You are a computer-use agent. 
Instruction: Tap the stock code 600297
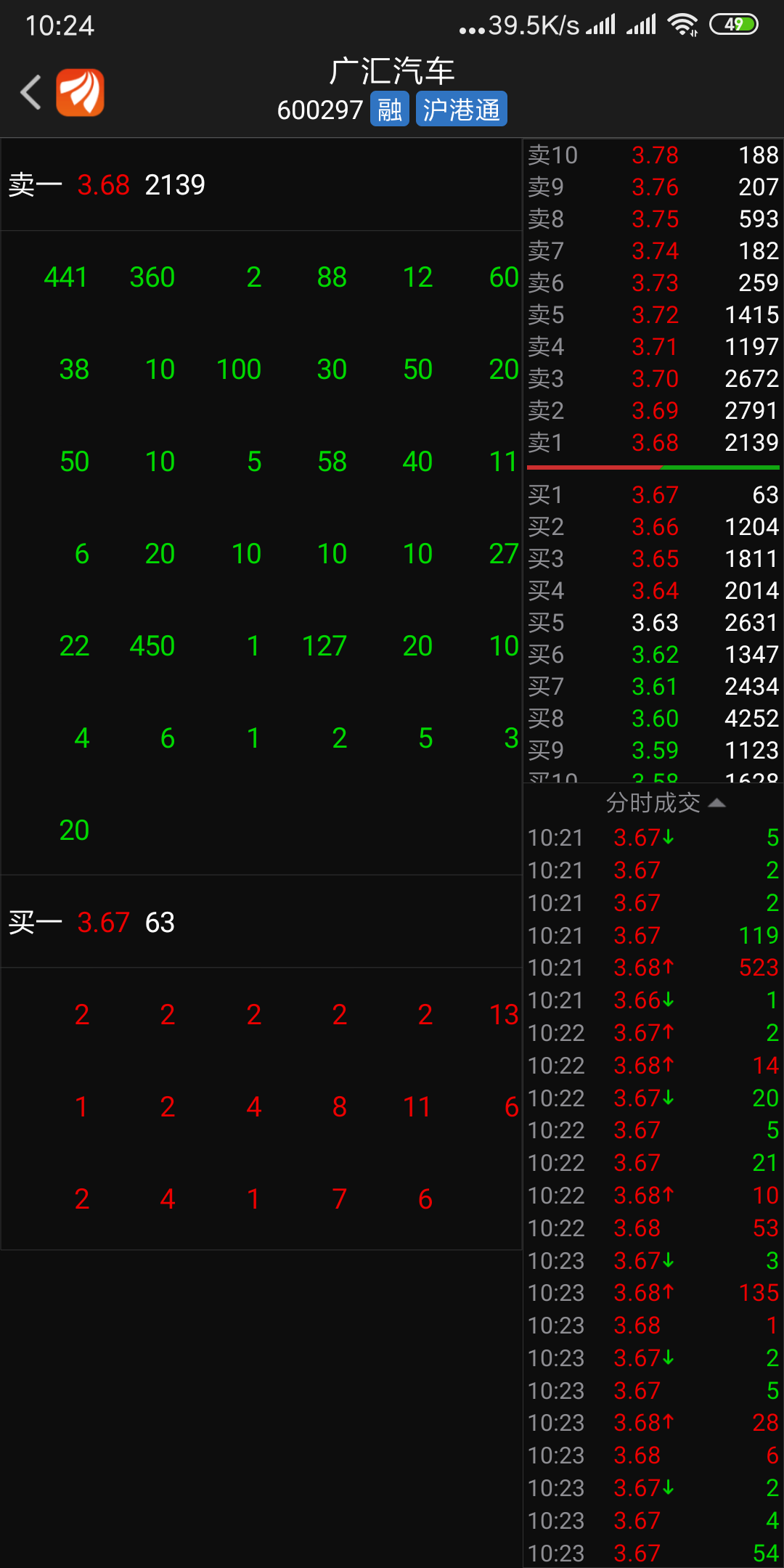coord(319,110)
